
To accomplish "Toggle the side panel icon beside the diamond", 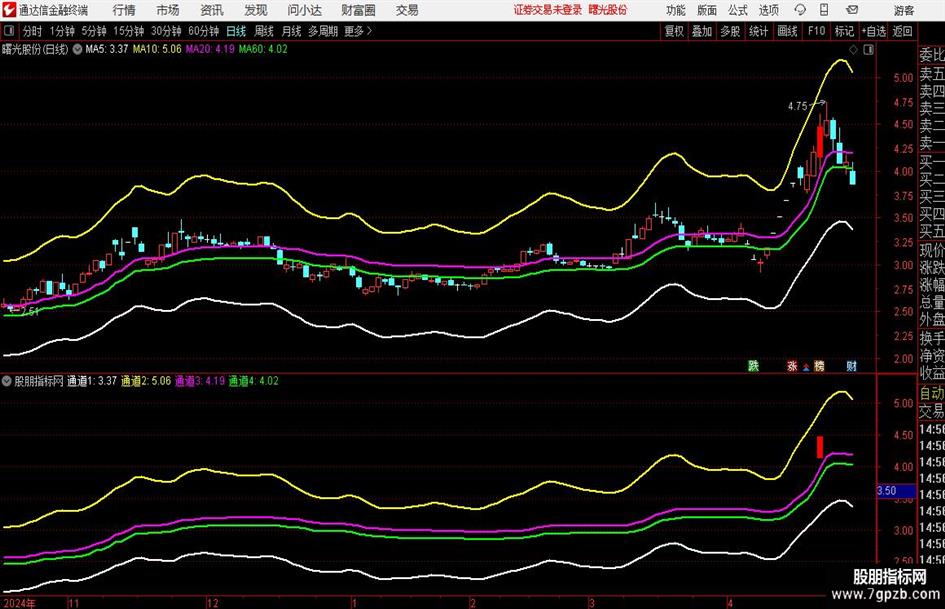I will click(868, 49).
